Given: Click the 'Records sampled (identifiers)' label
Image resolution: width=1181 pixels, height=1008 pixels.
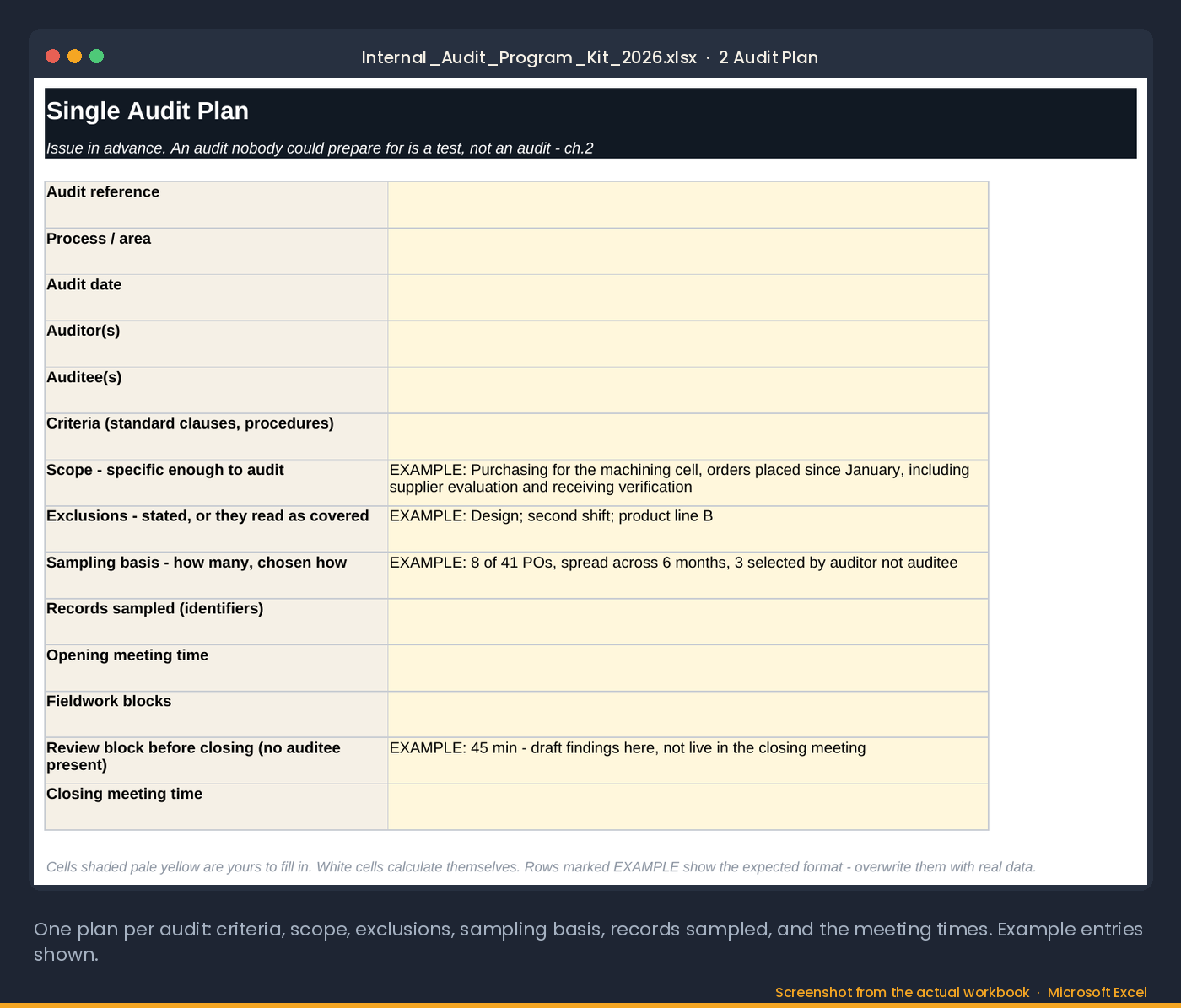Looking at the screenshot, I should pos(216,623).
